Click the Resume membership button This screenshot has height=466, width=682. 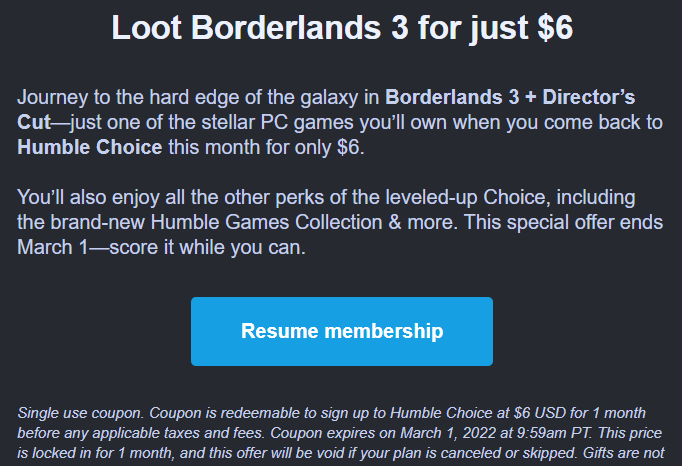coord(341,331)
